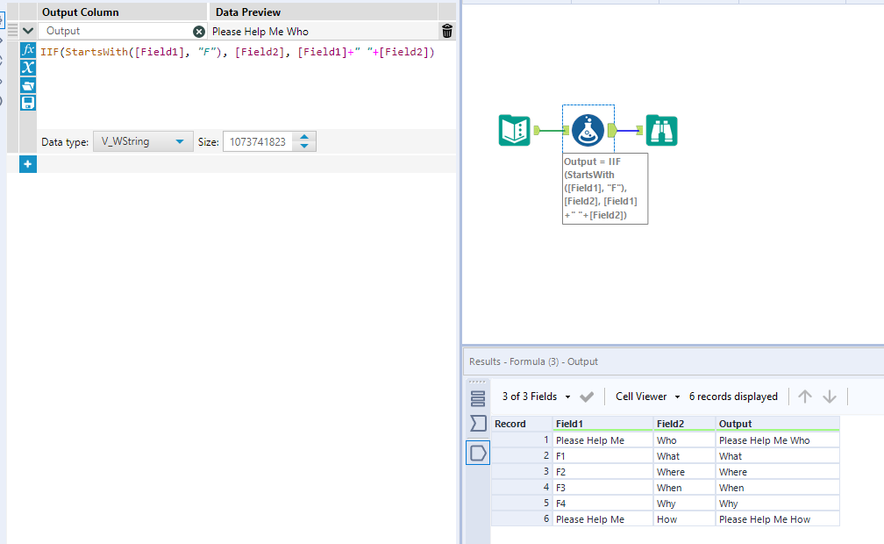The image size is (884, 544).
Task: Select the Browse tool on canvas
Action: [662, 130]
